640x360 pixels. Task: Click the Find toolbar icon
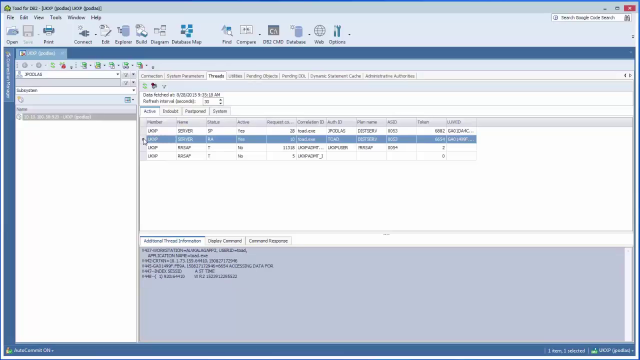coord(227,34)
